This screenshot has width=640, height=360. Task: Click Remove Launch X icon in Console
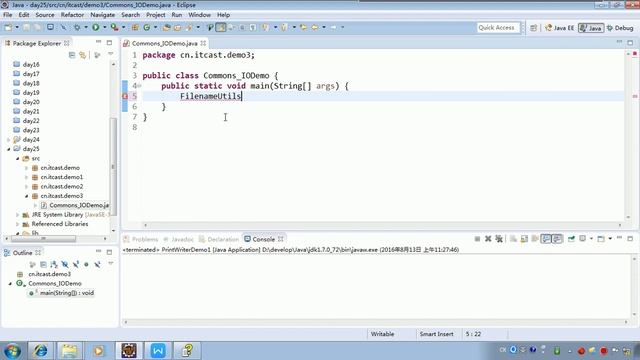[x=488, y=239]
